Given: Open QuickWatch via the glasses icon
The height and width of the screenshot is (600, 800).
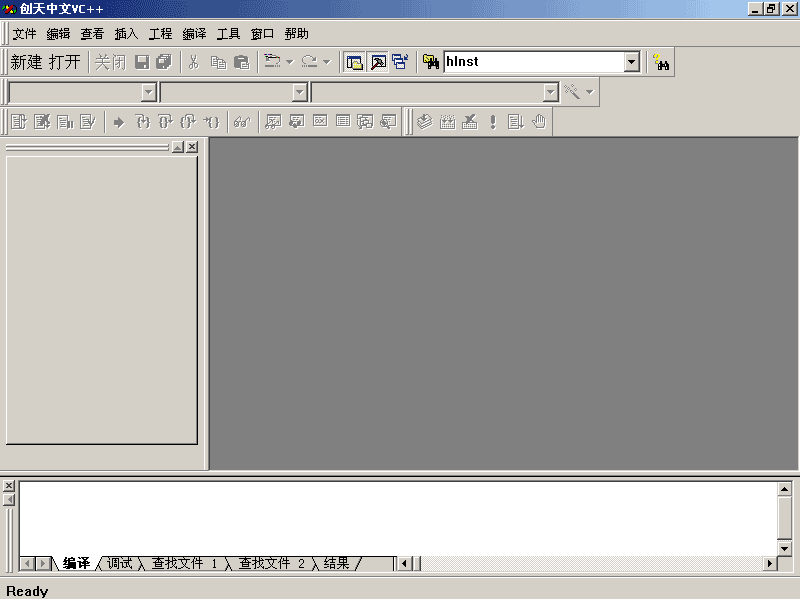Looking at the screenshot, I should coord(242,122).
